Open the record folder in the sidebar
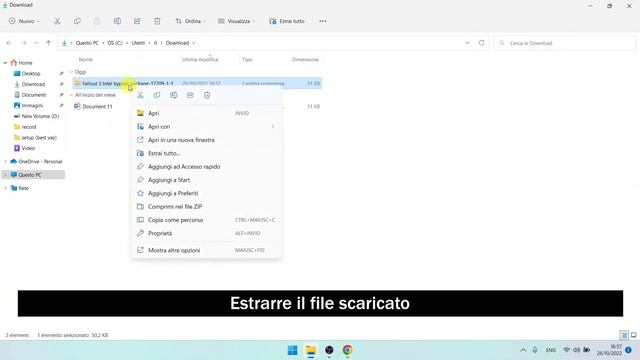The height and width of the screenshot is (360, 640). [x=29, y=127]
